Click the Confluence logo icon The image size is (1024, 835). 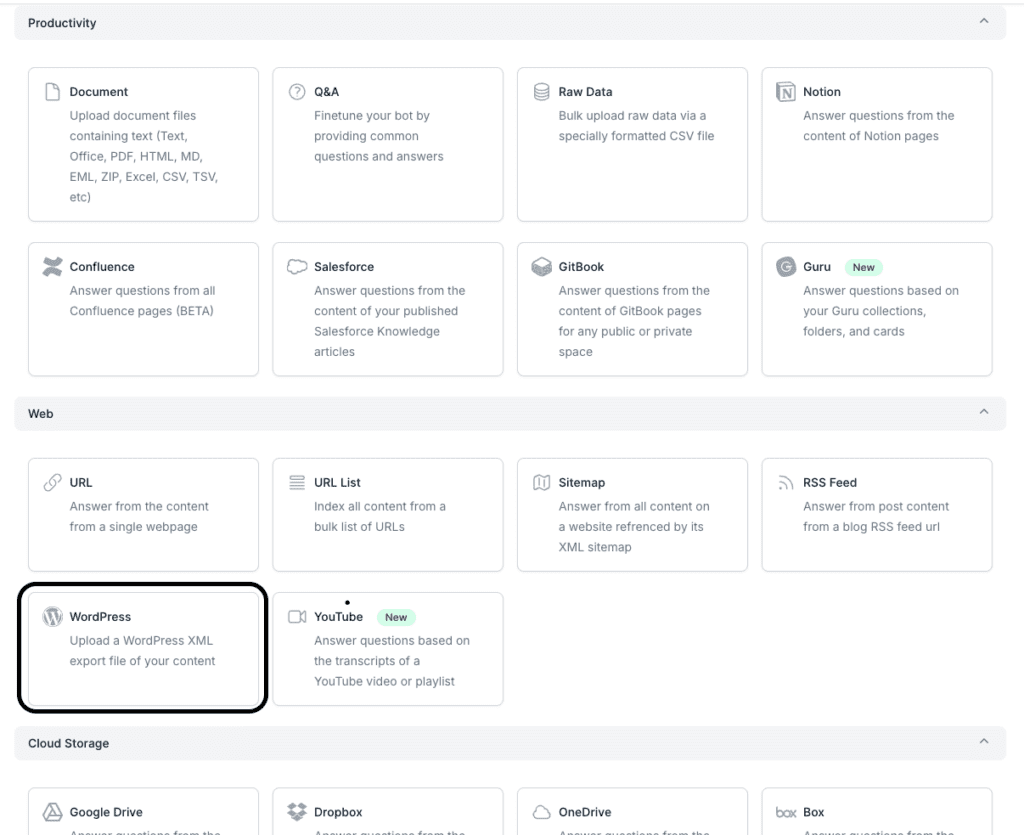click(x=53, y=267)
